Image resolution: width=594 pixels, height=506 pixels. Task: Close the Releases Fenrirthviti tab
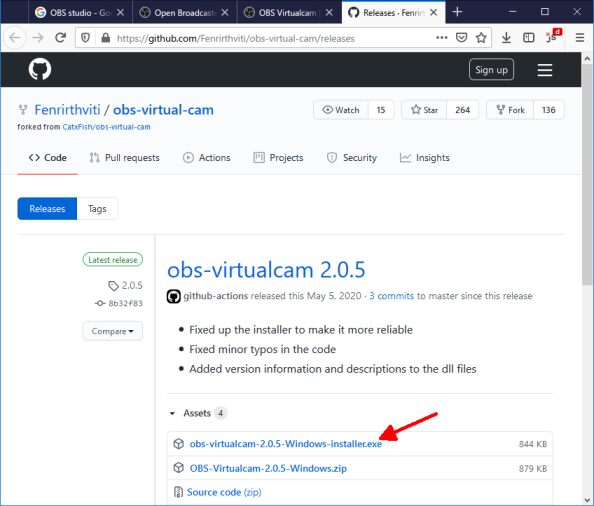pos(434,12)
